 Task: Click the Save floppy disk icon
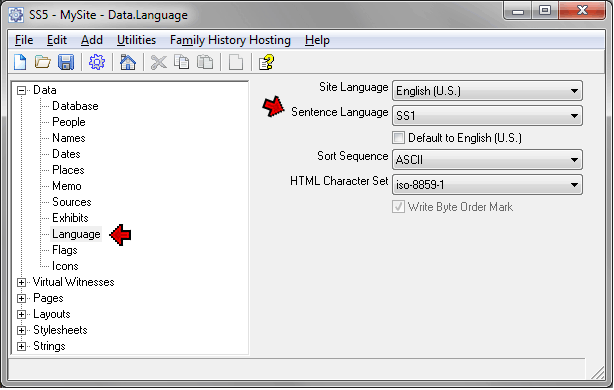(66, 62)
